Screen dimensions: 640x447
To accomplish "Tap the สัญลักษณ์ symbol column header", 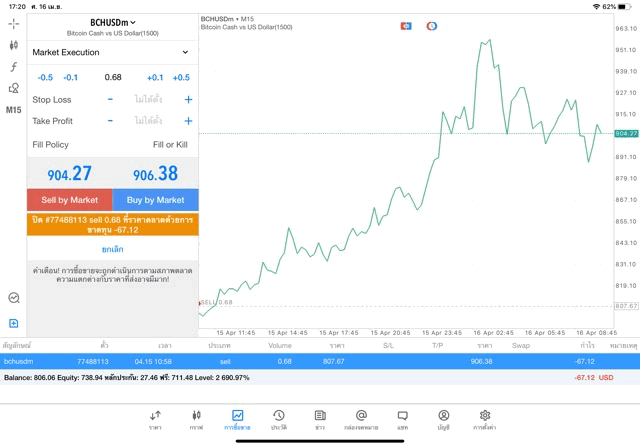I will coord(17,345).
